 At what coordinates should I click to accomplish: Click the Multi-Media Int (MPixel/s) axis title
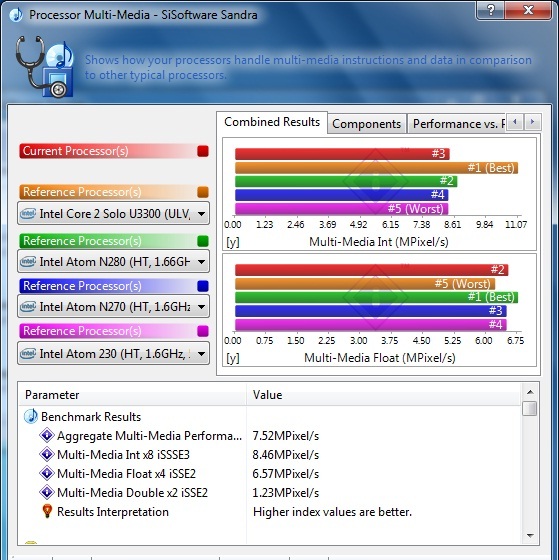(x=379, y=242)
